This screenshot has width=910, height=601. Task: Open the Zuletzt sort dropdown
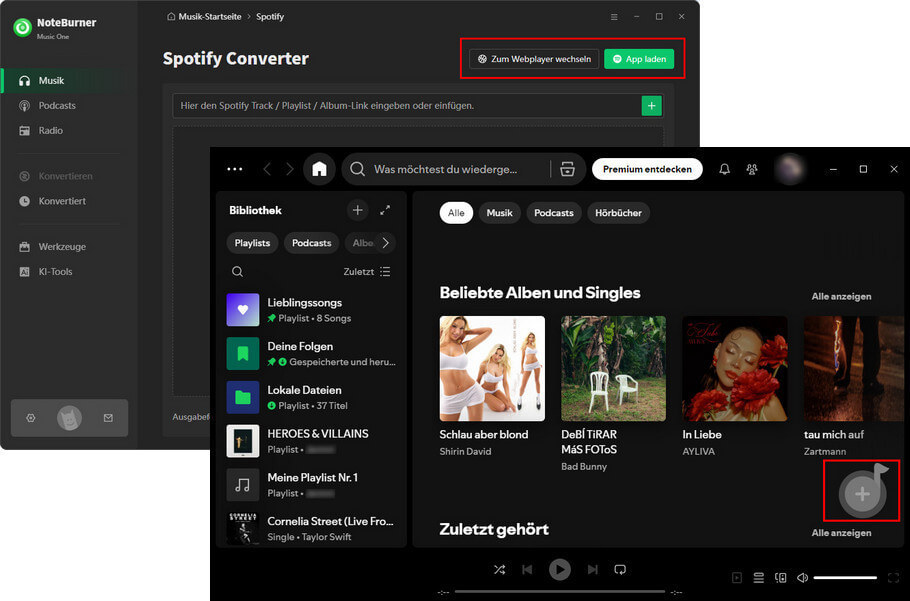coord(367,271)
